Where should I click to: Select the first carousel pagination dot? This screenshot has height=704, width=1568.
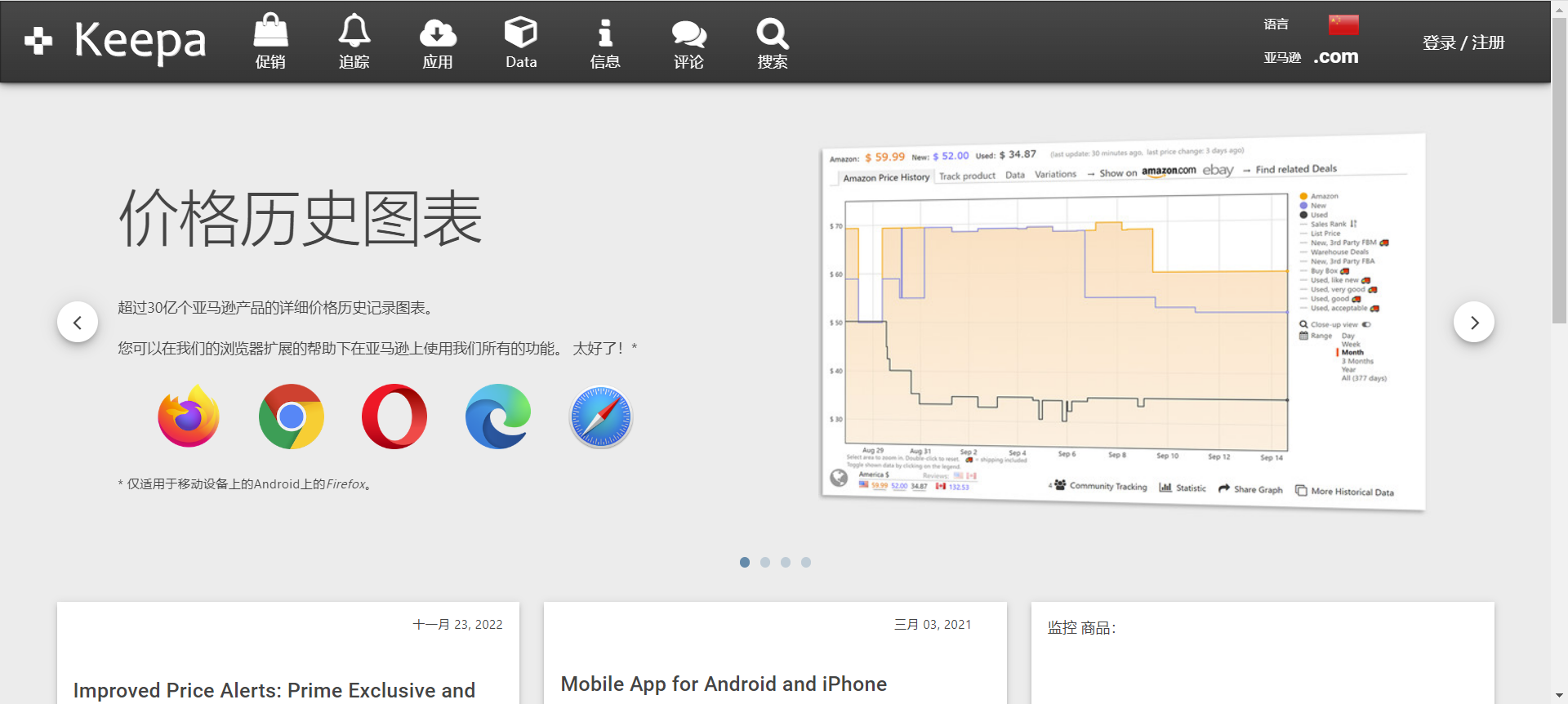coord(745,562)
